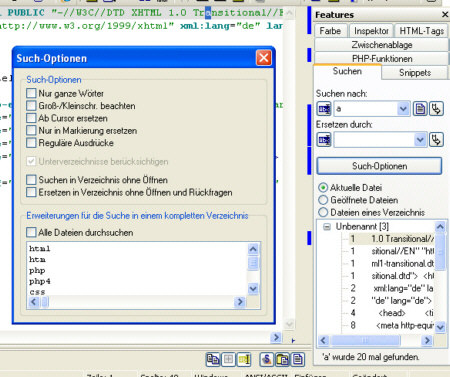
Task: Open the Inspektor tab
Action: coord(371,31)
